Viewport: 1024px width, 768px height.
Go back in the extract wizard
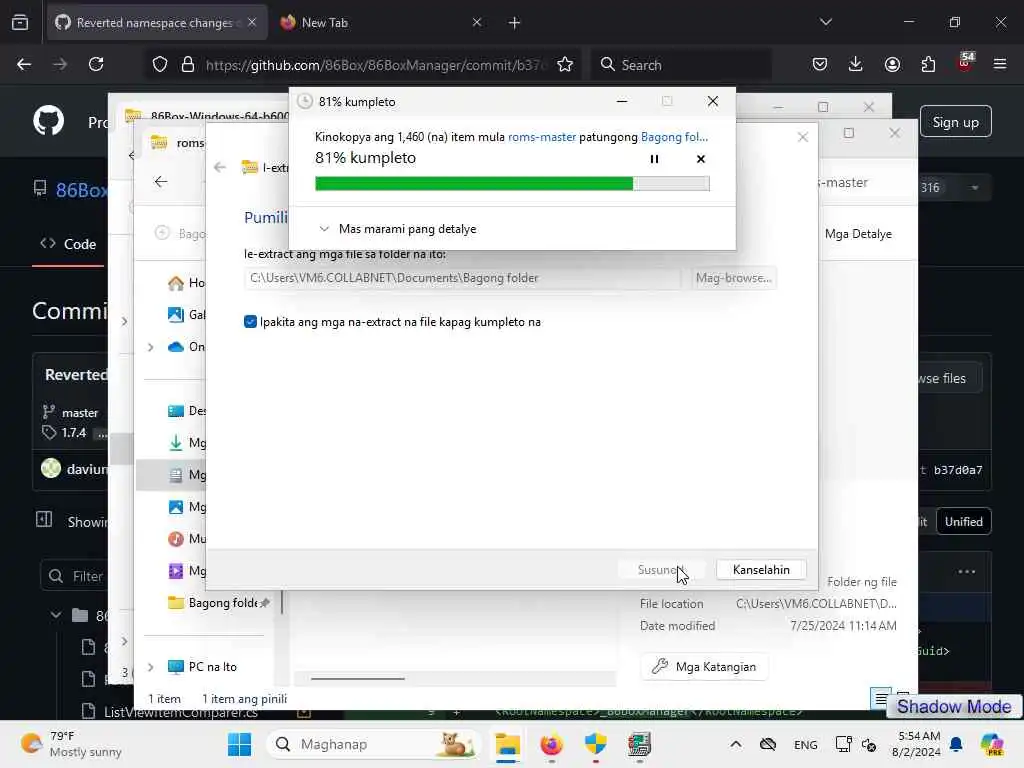220,168
